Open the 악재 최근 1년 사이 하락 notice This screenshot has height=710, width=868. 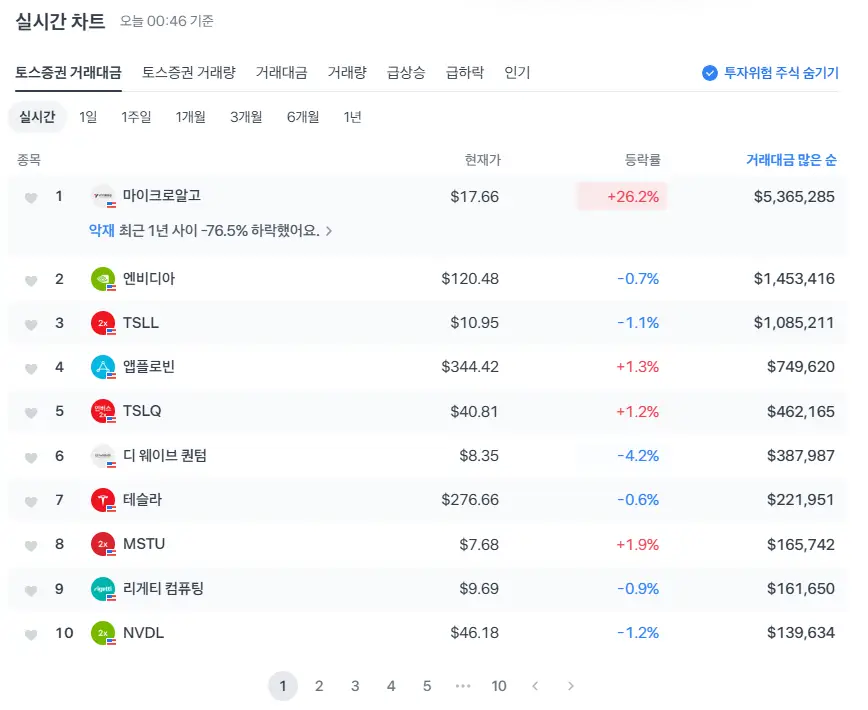click(210, 231)
